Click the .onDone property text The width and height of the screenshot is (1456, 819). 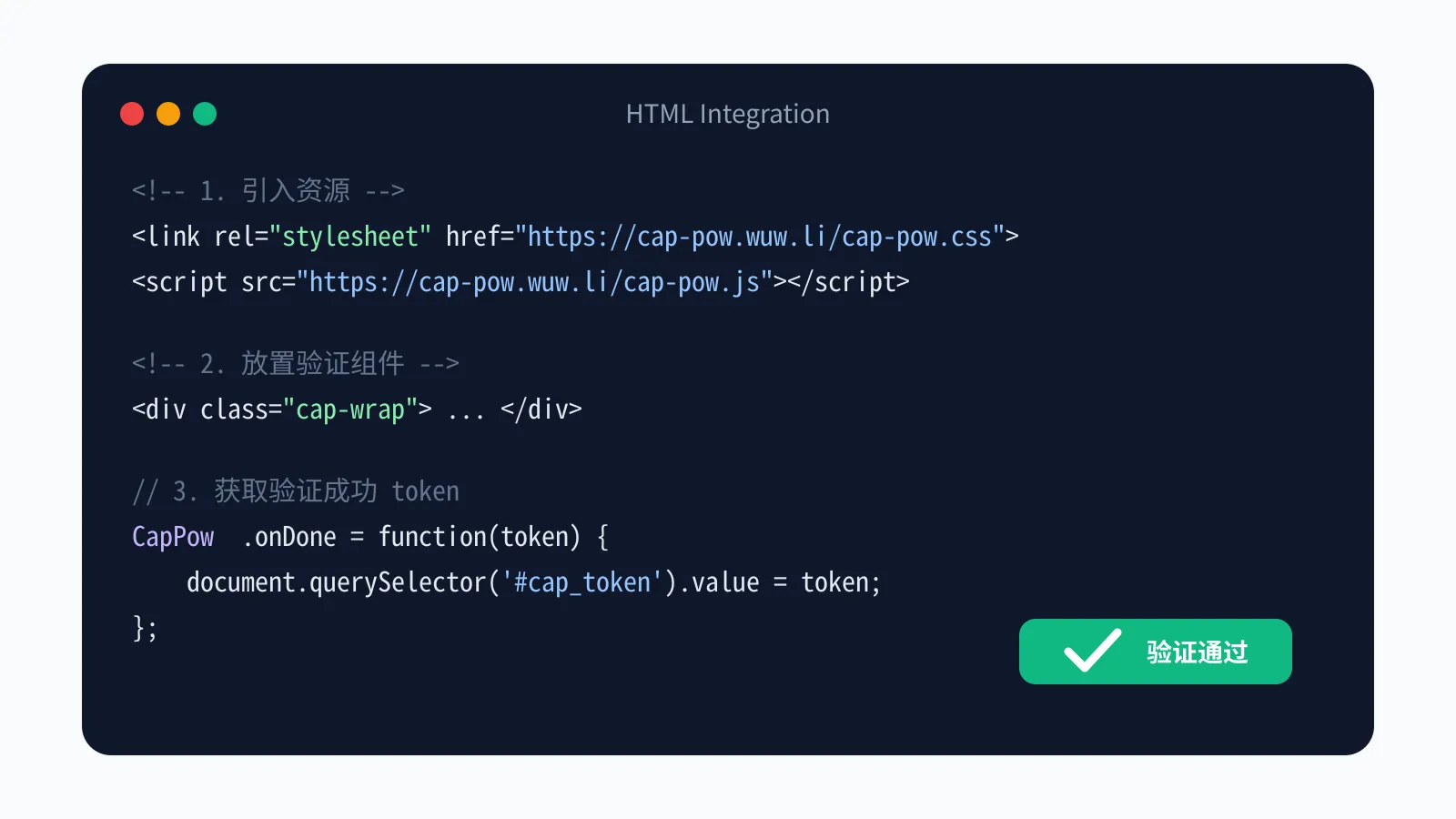tap(288, 537)
